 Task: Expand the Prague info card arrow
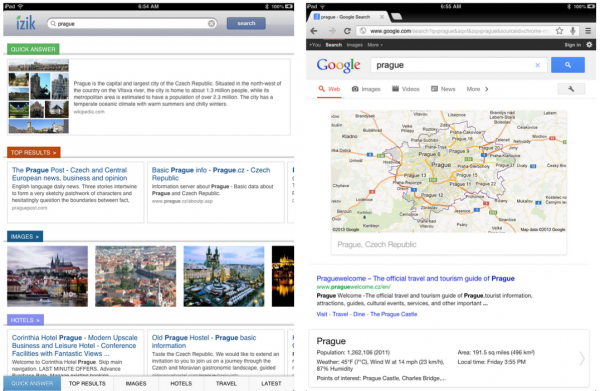coord(582,358)
